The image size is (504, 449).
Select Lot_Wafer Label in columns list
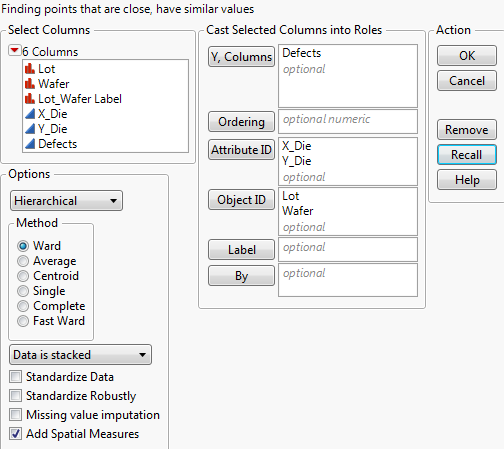[x=80, y=99]
